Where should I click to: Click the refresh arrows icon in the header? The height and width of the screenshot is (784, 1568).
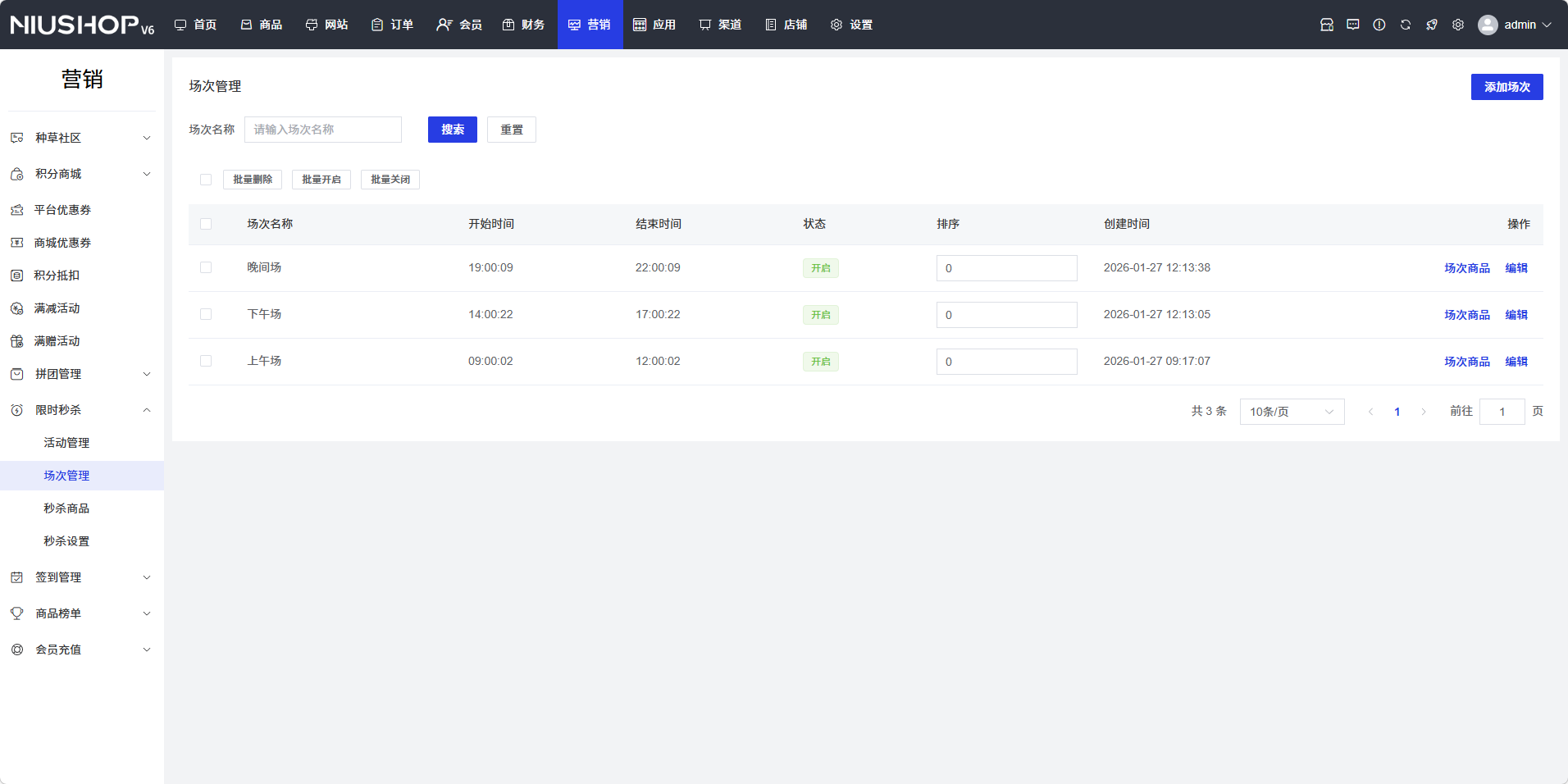pyautogui.click(x=1406, y=25)
